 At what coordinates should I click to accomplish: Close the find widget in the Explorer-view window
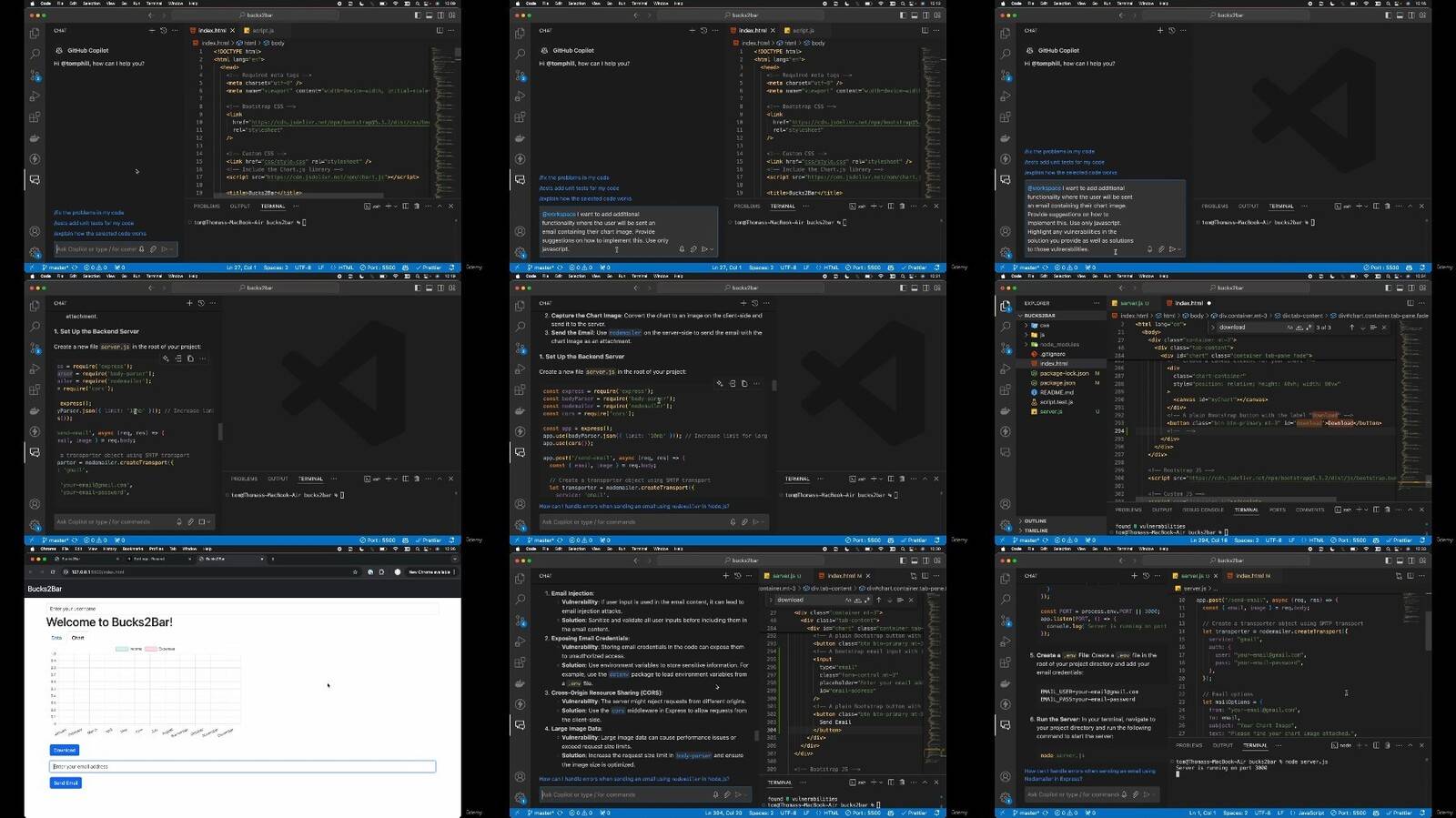point(1384,327)
